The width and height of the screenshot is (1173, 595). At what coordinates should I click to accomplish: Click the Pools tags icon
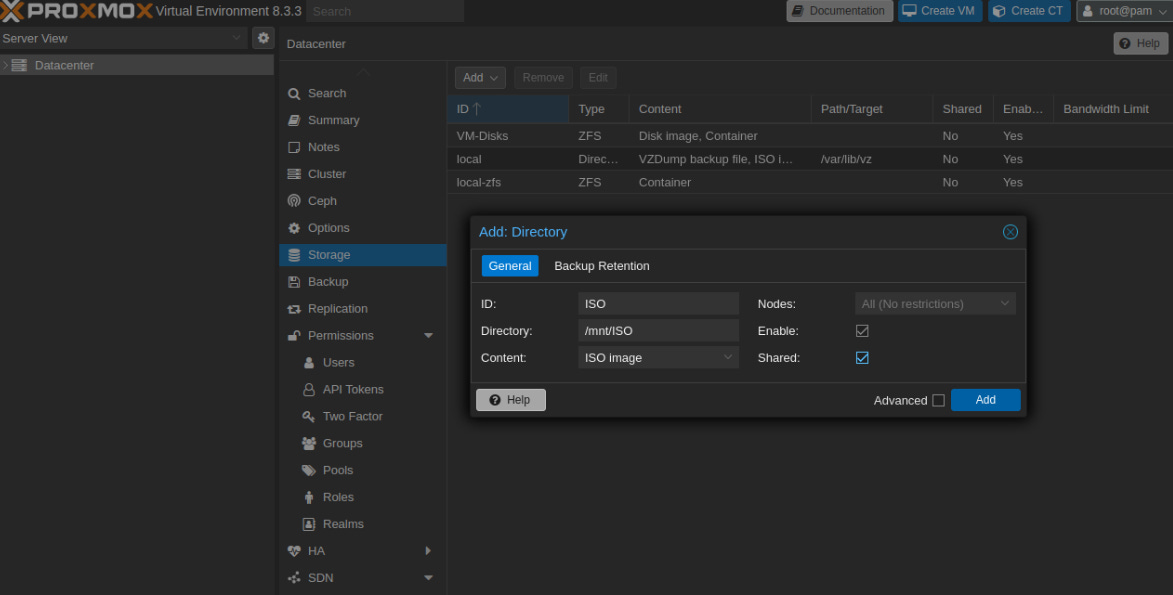tap(309, 470)
